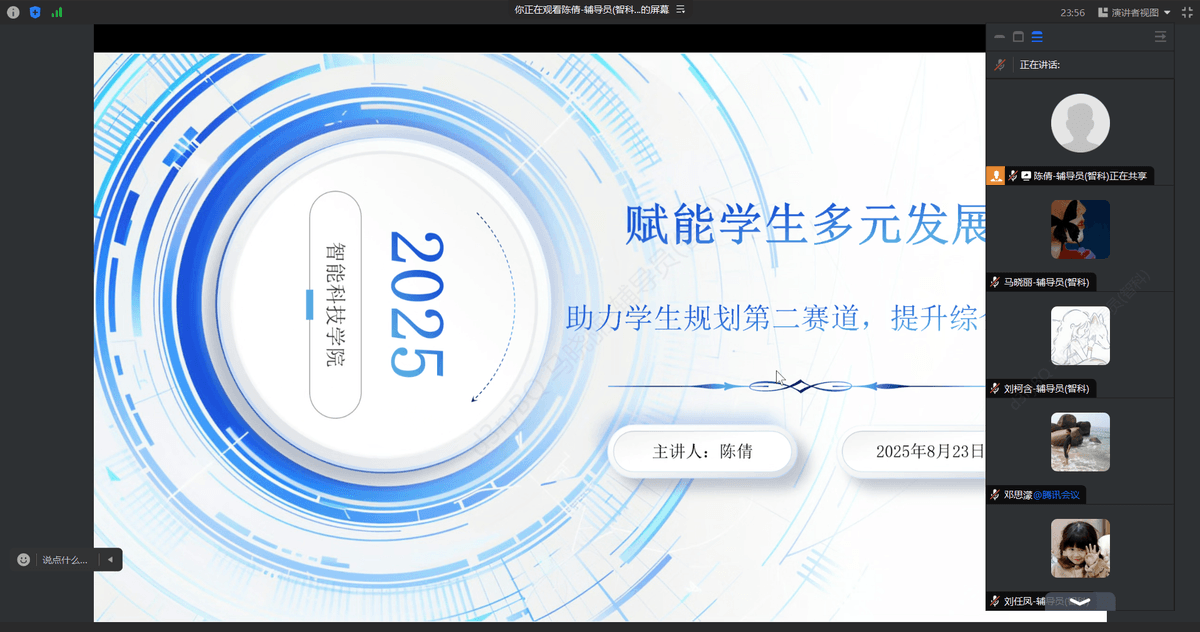Click the 说点什么 chat input field
The image size is (1200, 632).
point(65,560)
